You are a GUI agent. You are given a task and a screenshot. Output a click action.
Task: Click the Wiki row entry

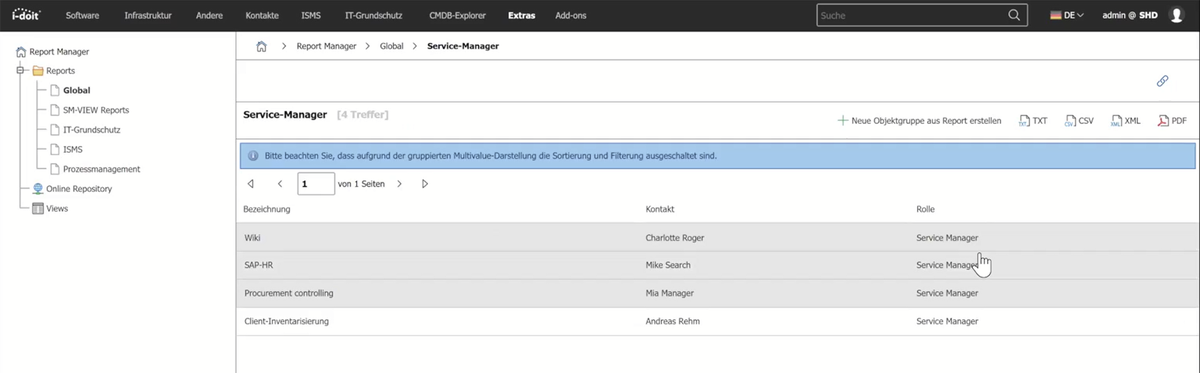click(x=253, y=237)
